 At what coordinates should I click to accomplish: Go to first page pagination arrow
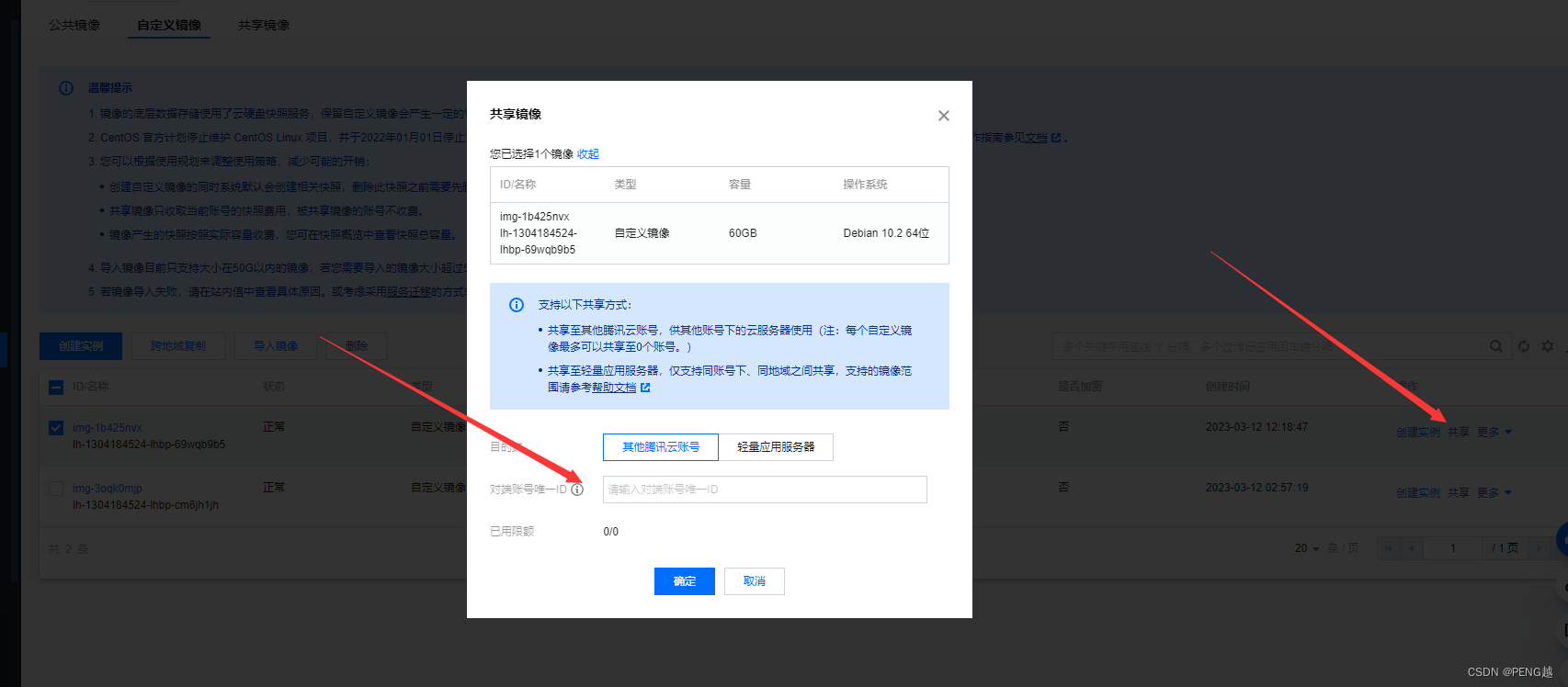point(1389,548)
